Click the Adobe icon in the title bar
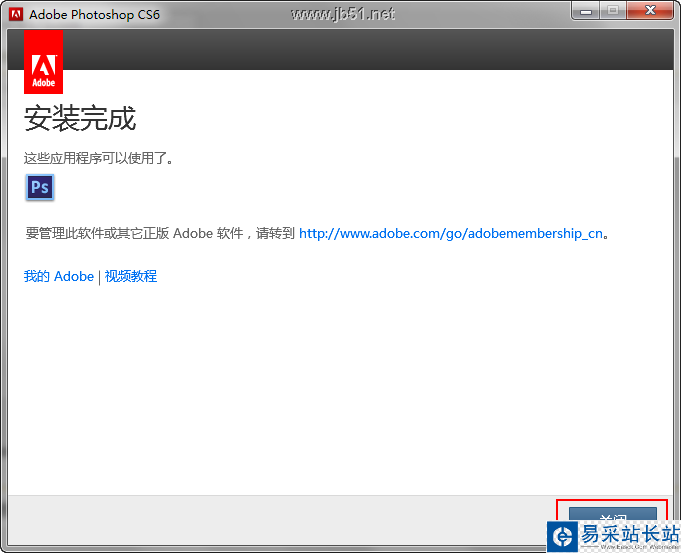The image size is (681, 553). 16,14
